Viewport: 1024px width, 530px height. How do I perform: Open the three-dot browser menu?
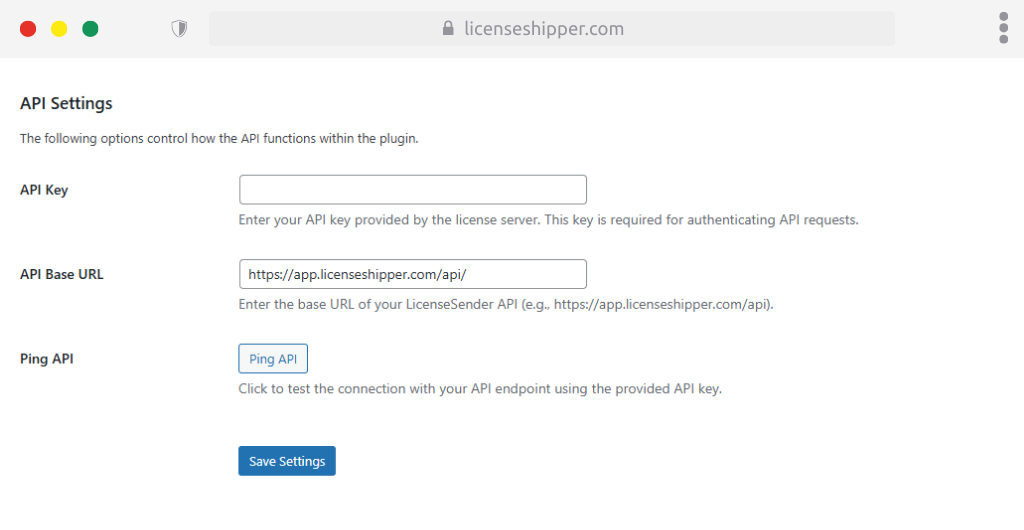1003,28
